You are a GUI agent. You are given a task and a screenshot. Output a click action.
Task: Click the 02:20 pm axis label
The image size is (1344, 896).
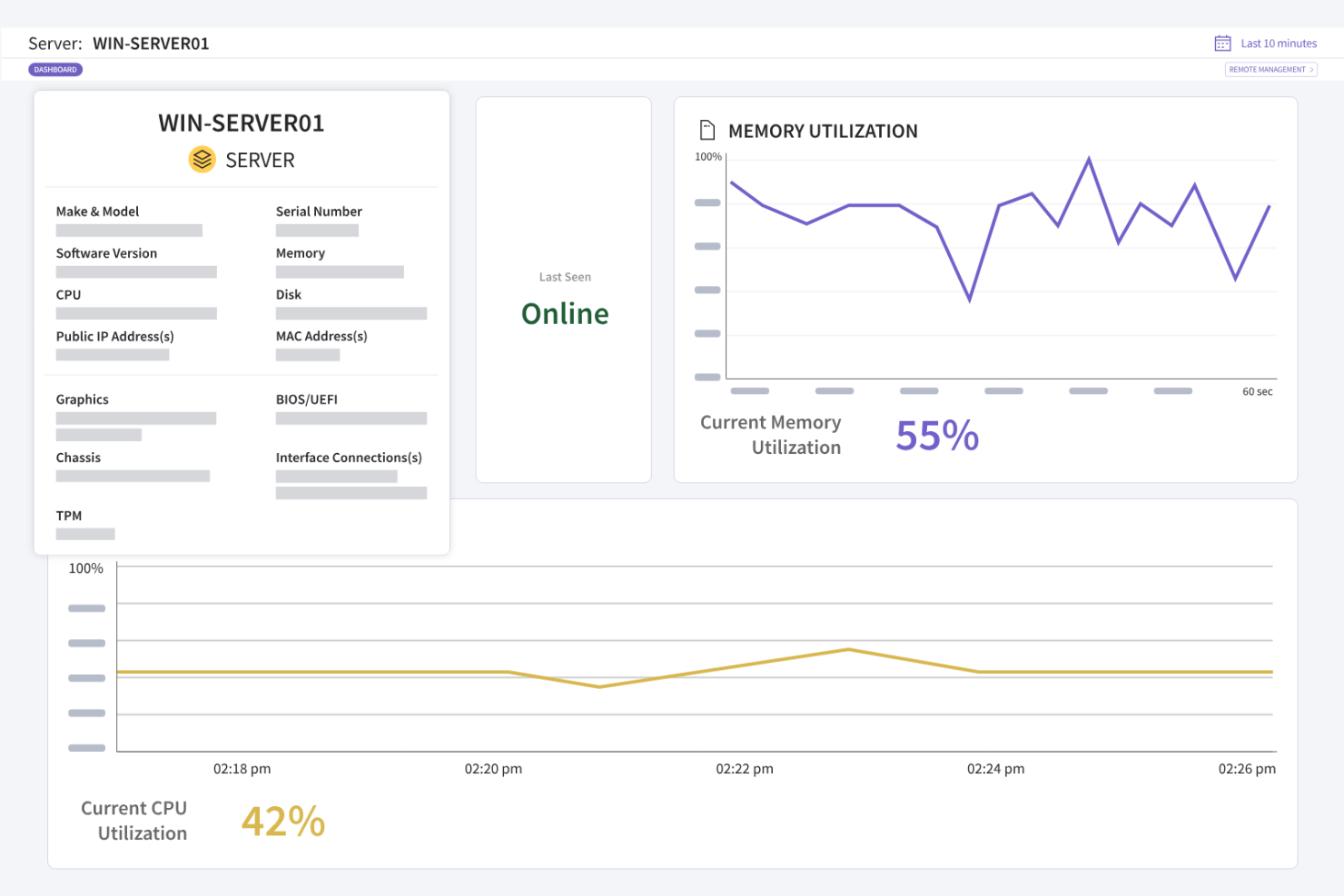(x=493, y=769)
